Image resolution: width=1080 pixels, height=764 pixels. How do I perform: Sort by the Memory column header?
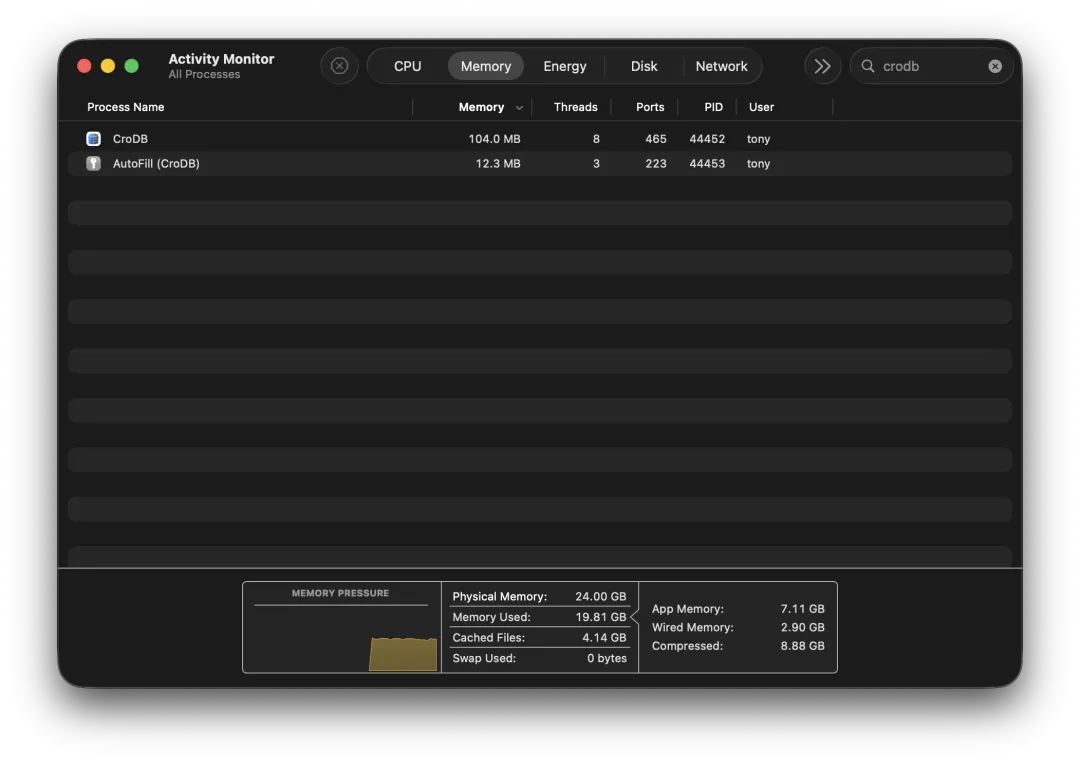(x=481, y=107)
